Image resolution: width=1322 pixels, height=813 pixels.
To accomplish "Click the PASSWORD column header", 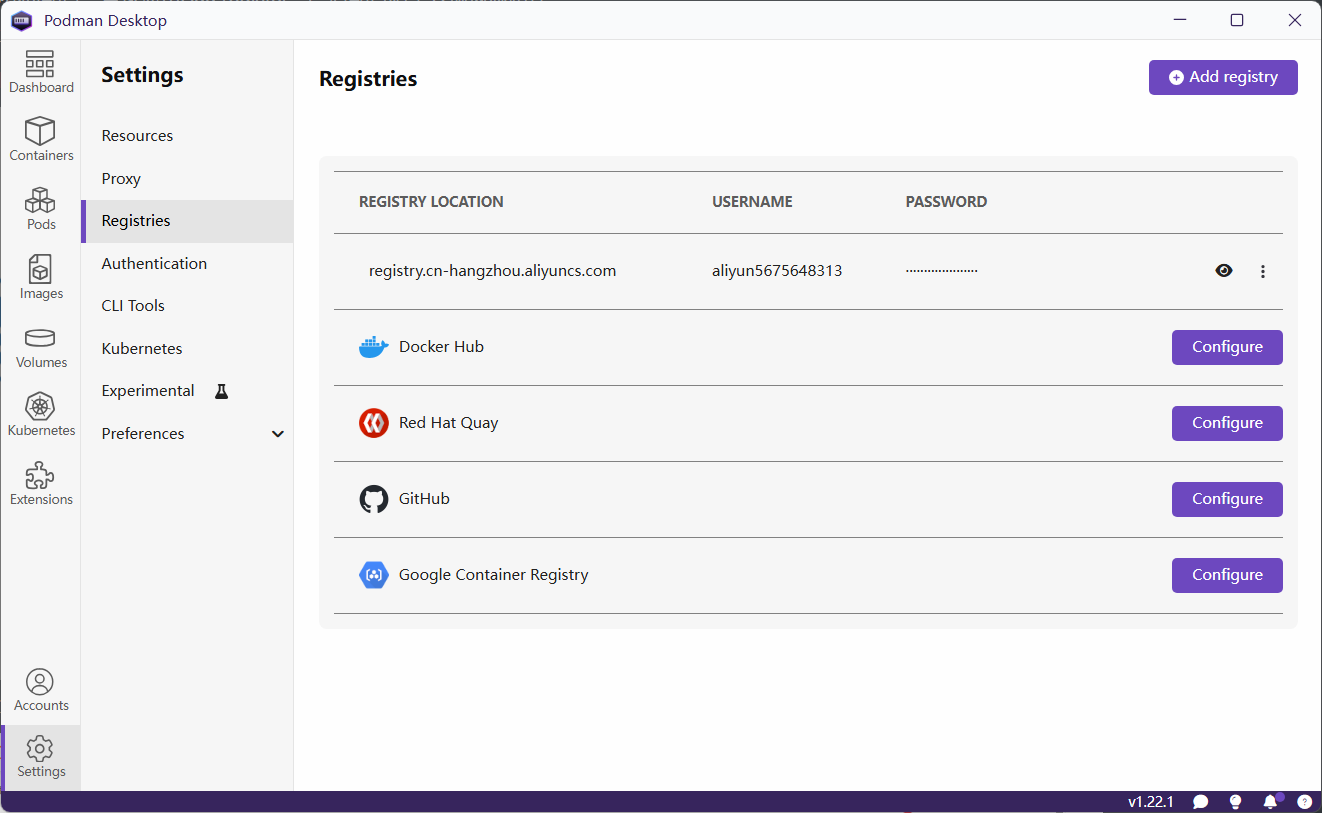I will click(x=946, y=202).
